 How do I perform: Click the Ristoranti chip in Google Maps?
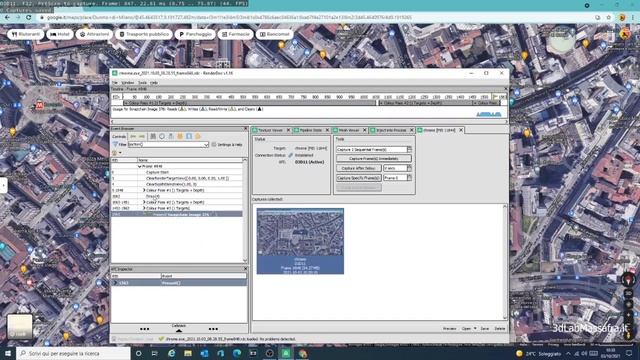pos(26,34)
